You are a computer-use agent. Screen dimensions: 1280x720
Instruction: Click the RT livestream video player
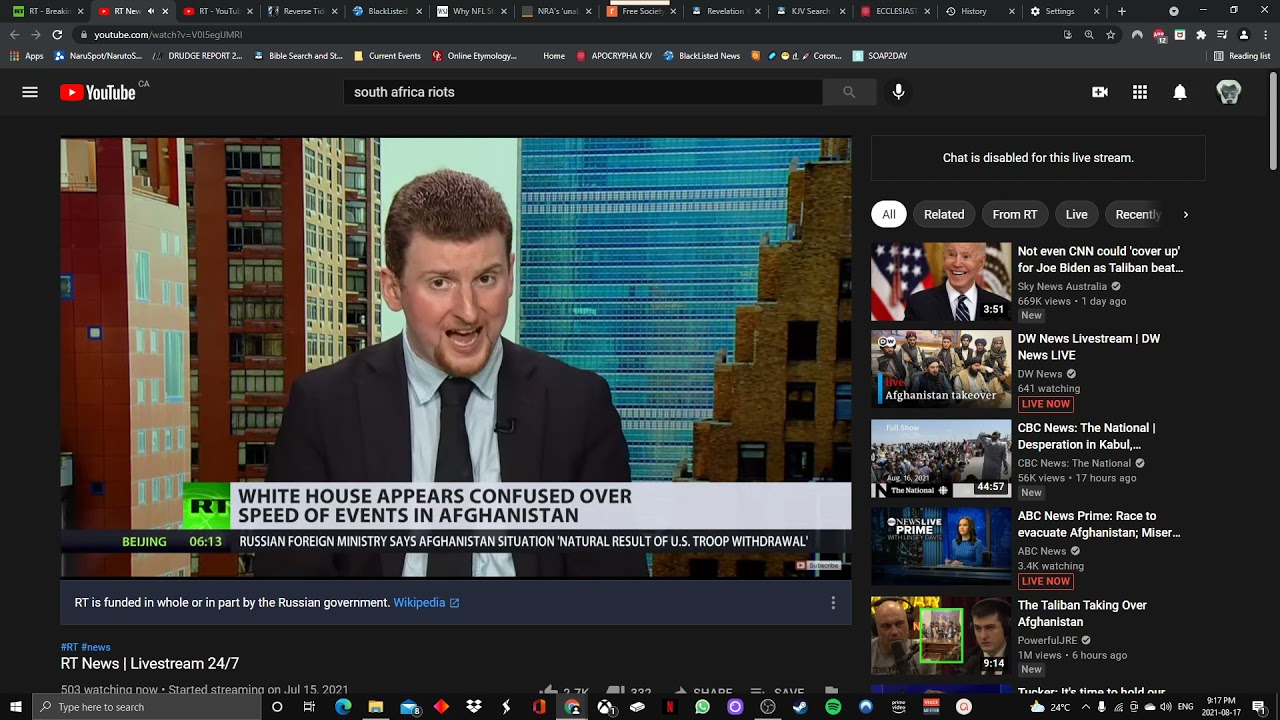(456, 357)
